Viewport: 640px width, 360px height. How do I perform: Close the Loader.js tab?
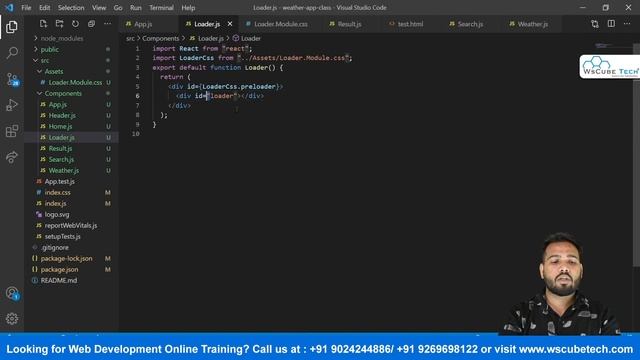click(x=230, y=24)
